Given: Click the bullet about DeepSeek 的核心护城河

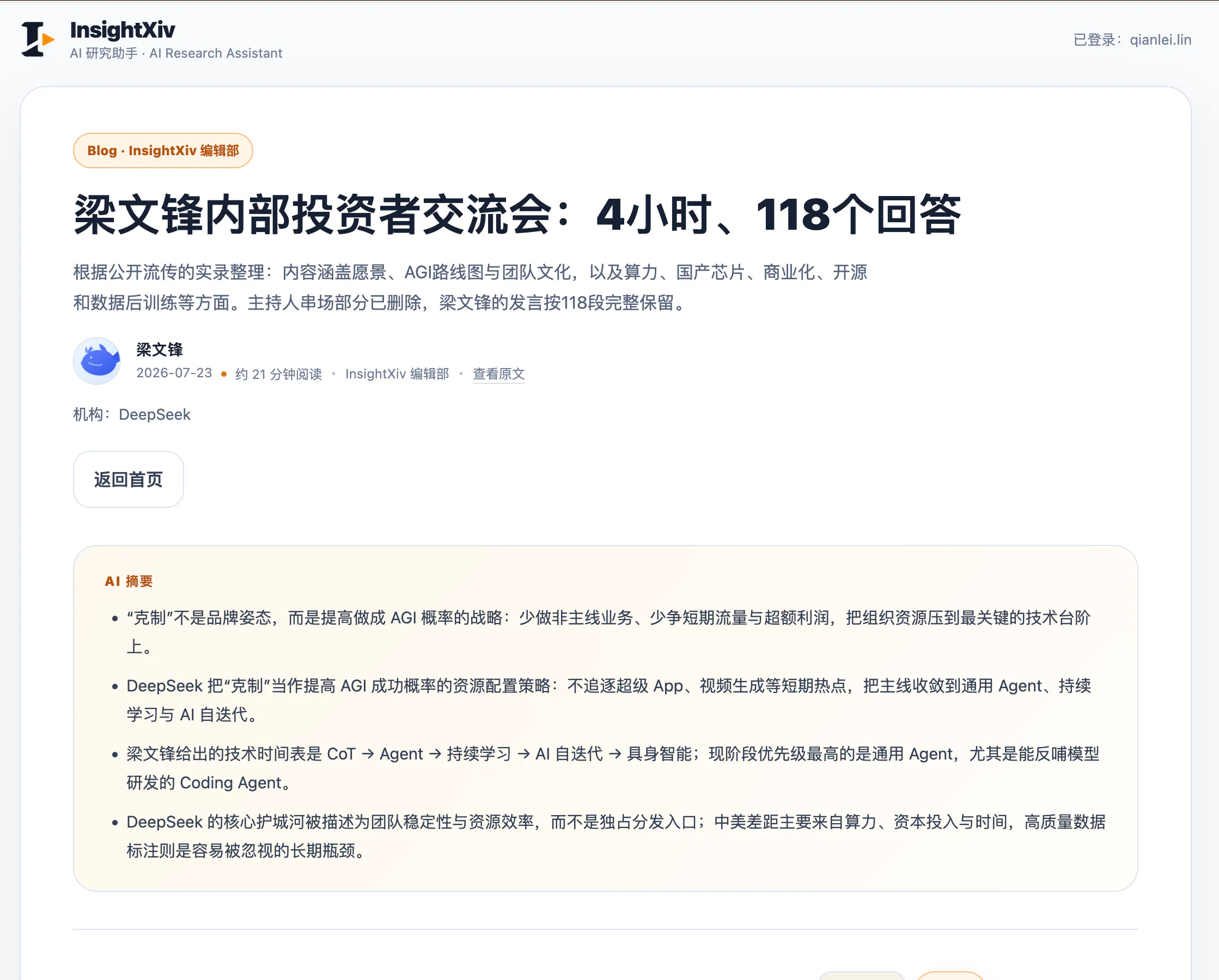Looking at the screenshot, I should pyautogui.click(x=615, y=835).
